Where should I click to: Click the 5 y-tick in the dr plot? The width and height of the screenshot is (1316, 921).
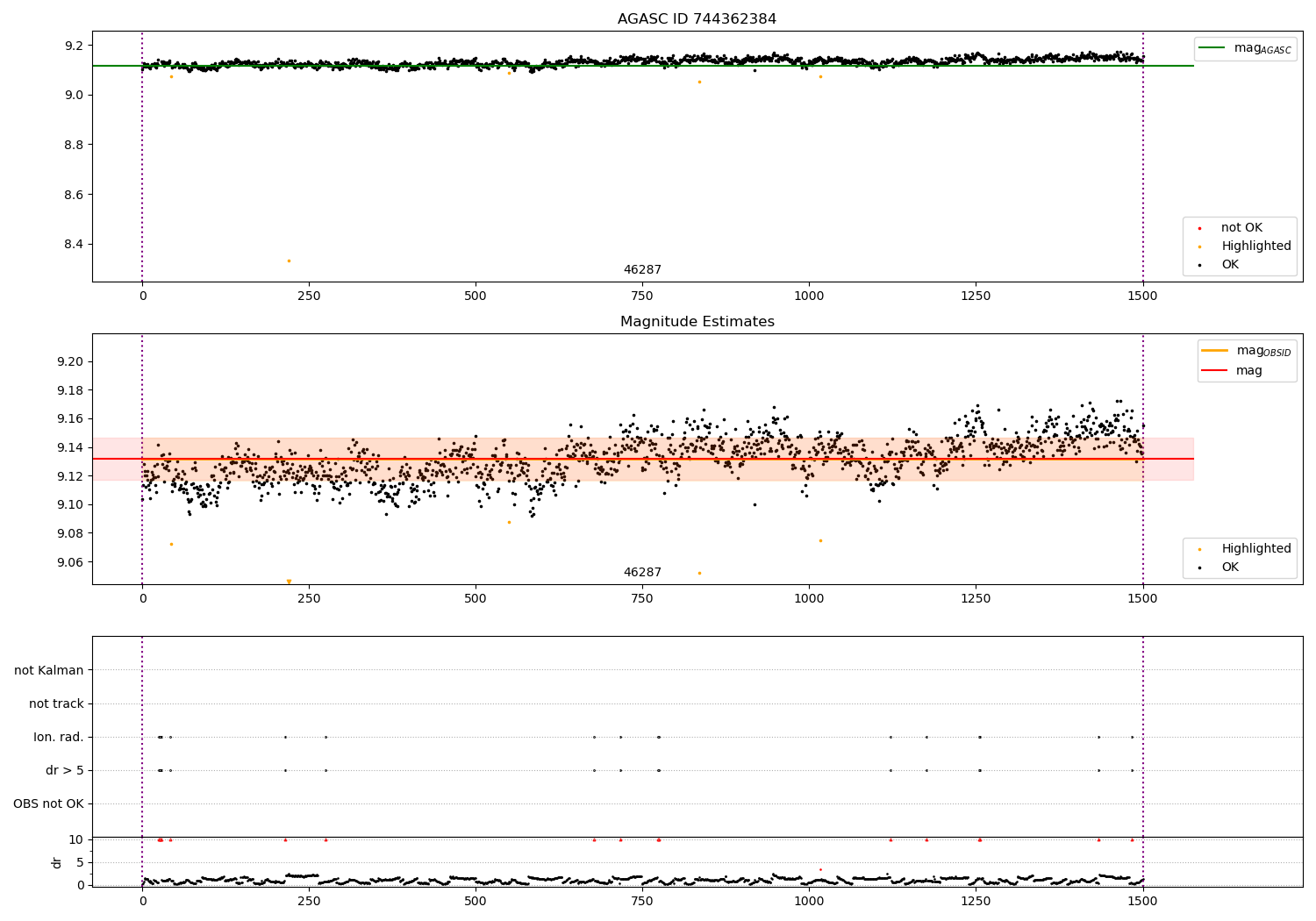pyautogui.click(x=80, y=862)
